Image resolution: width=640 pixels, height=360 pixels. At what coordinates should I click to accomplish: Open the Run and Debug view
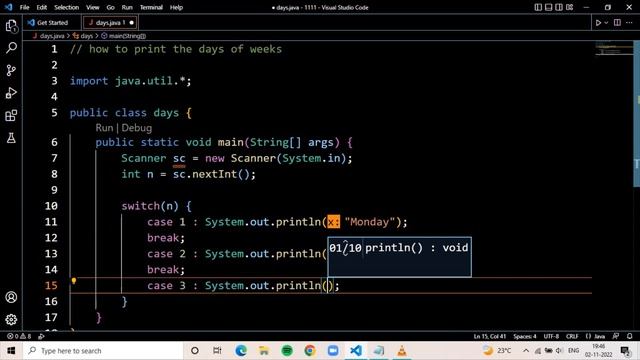coord(11,93)
